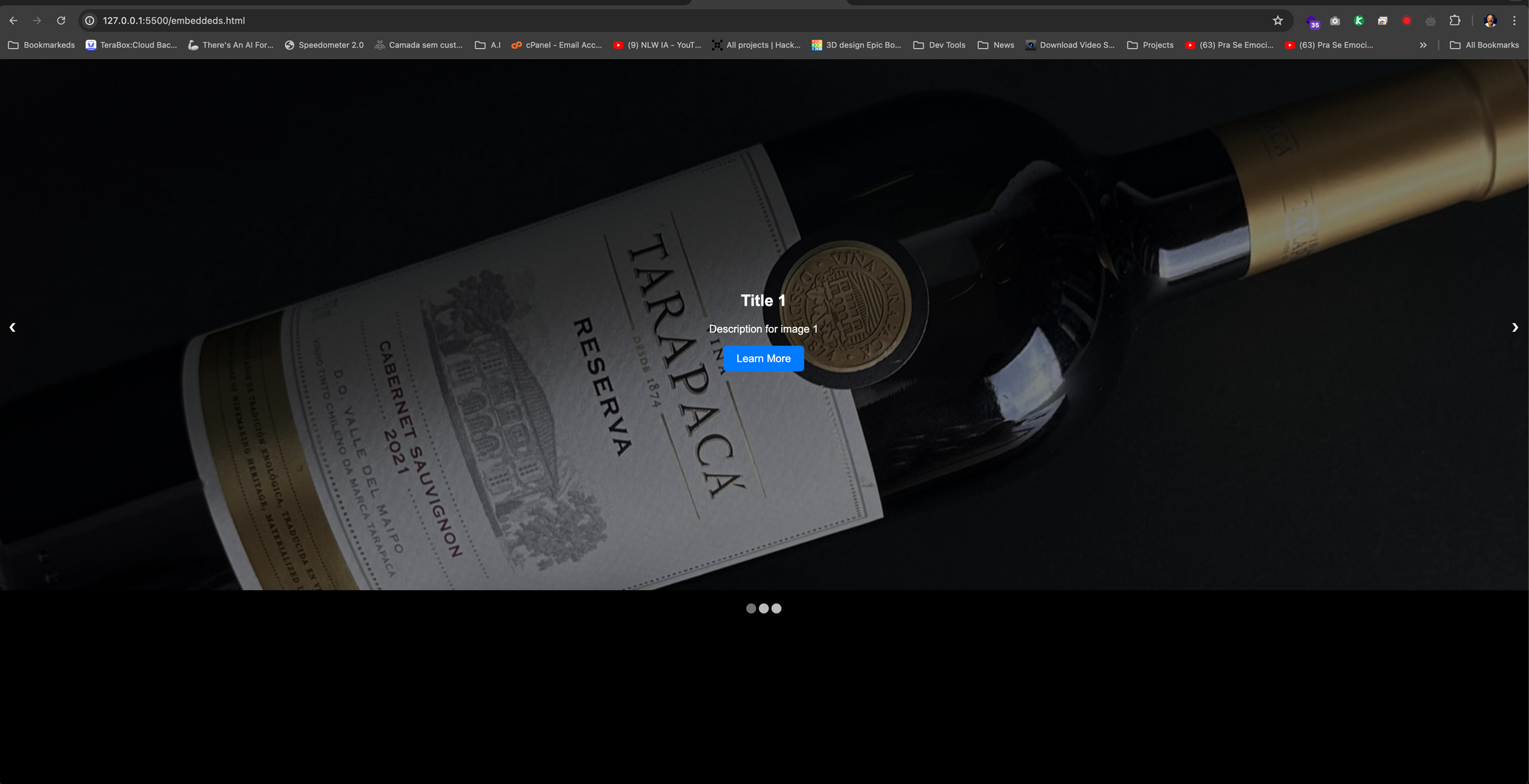The image size is (1529, 784).
Task: Expand the A.I bookmark folder
Action: [x=488, y=45]
